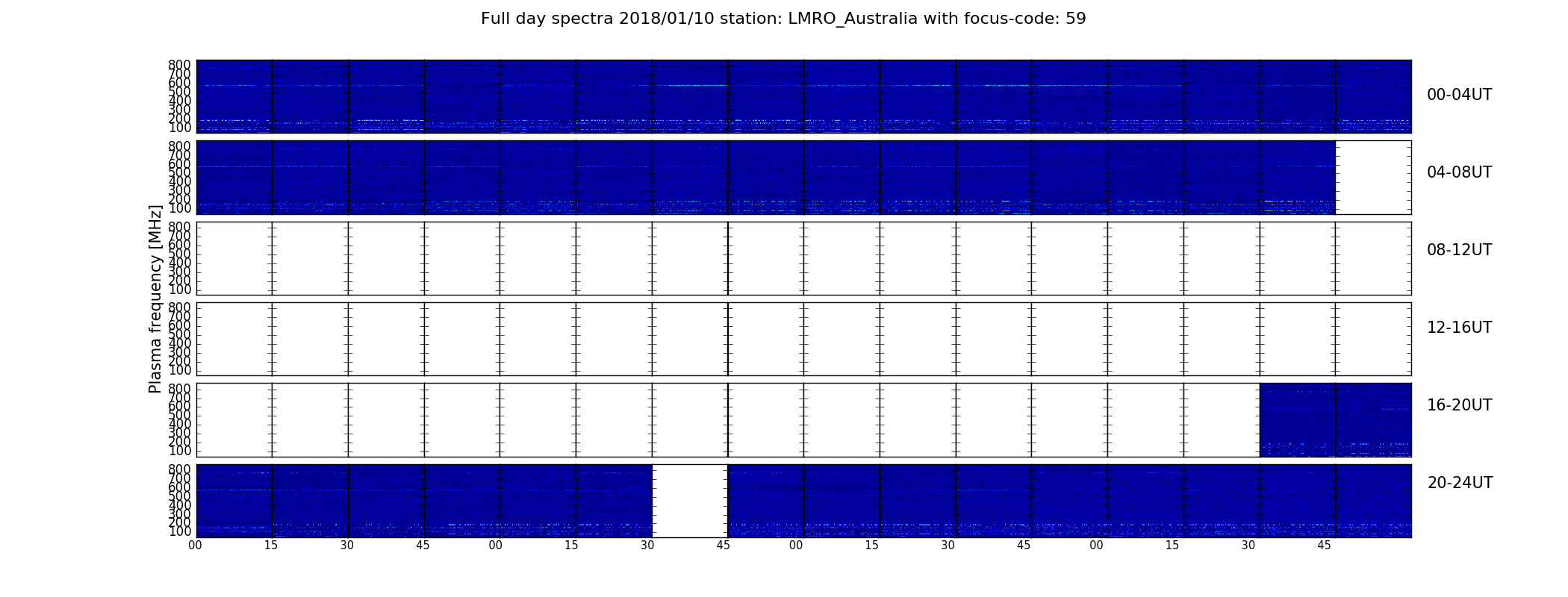1568x597 pixels.
Task: Select the "08-12UT" row label
Action: click(1459, 250)
